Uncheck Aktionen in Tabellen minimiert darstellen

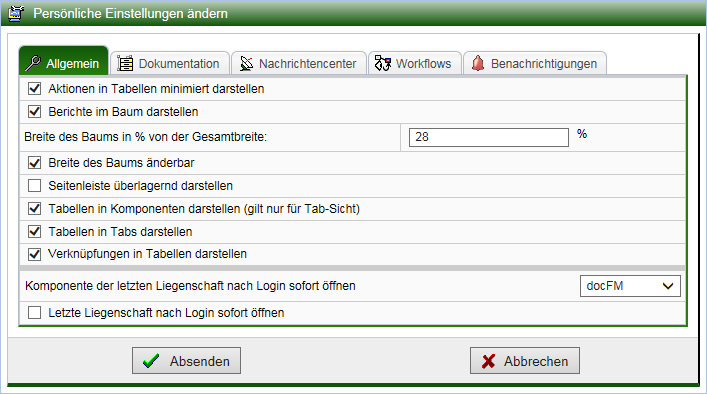[35, 88]
